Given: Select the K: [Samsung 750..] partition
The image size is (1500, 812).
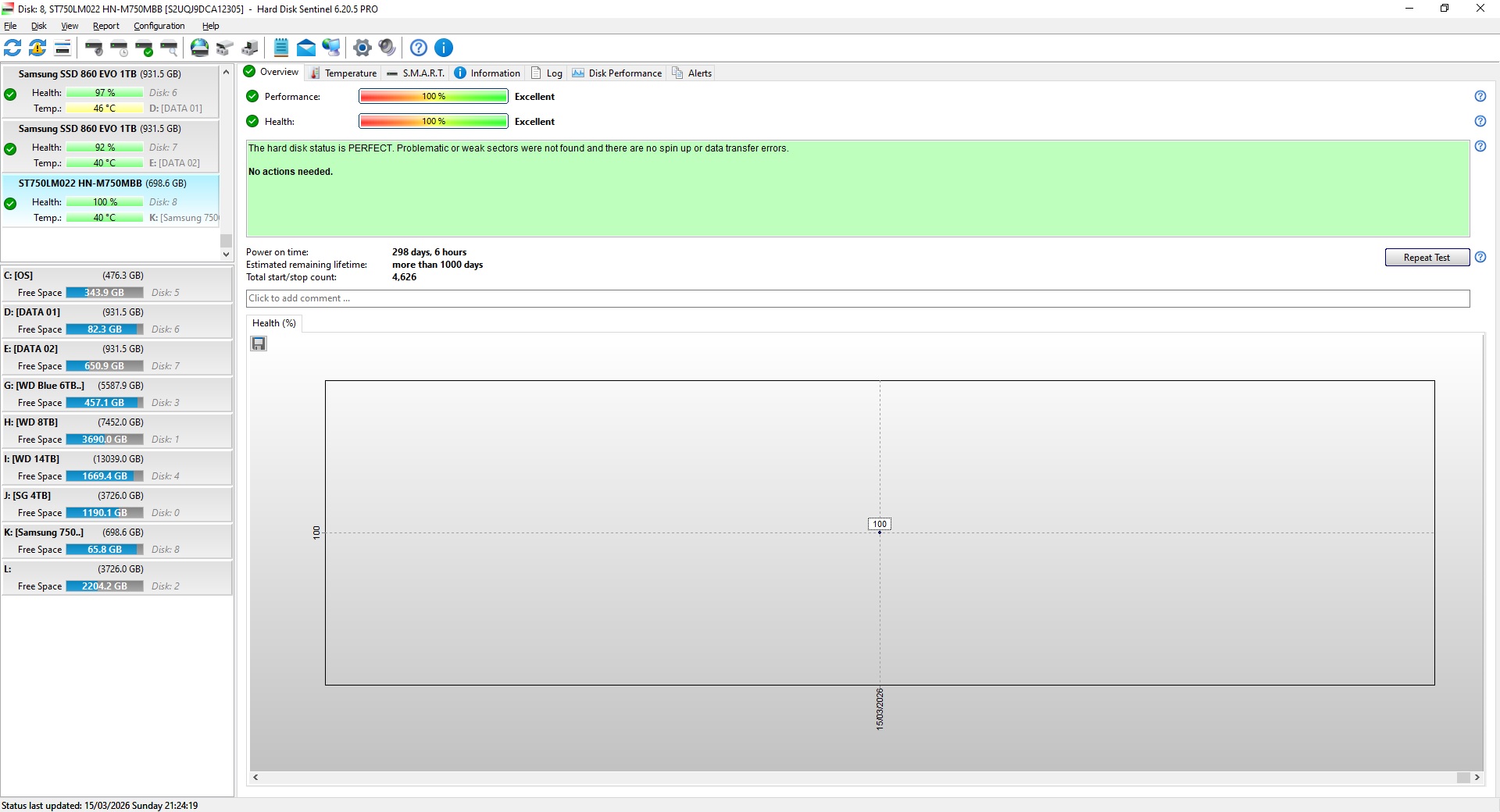Looking at the screenshot, I should pyautogui.click(x=116, y=541).
